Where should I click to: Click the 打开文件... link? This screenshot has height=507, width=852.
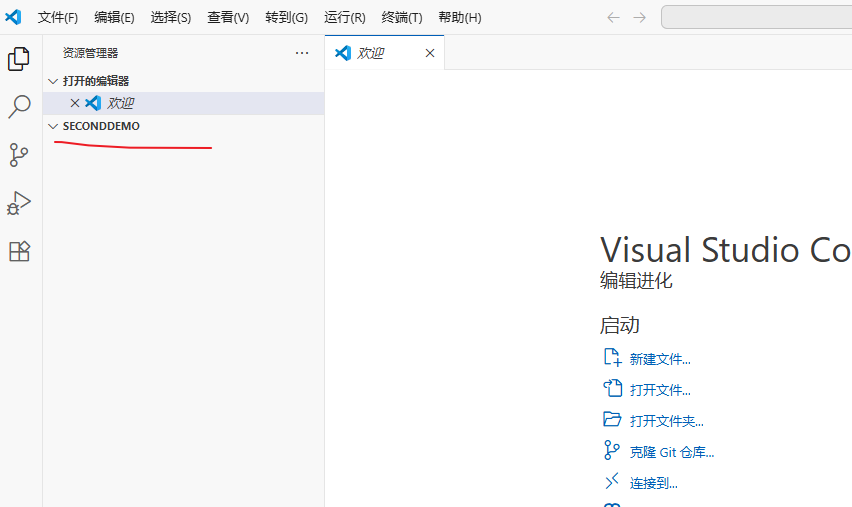(660, 390)
